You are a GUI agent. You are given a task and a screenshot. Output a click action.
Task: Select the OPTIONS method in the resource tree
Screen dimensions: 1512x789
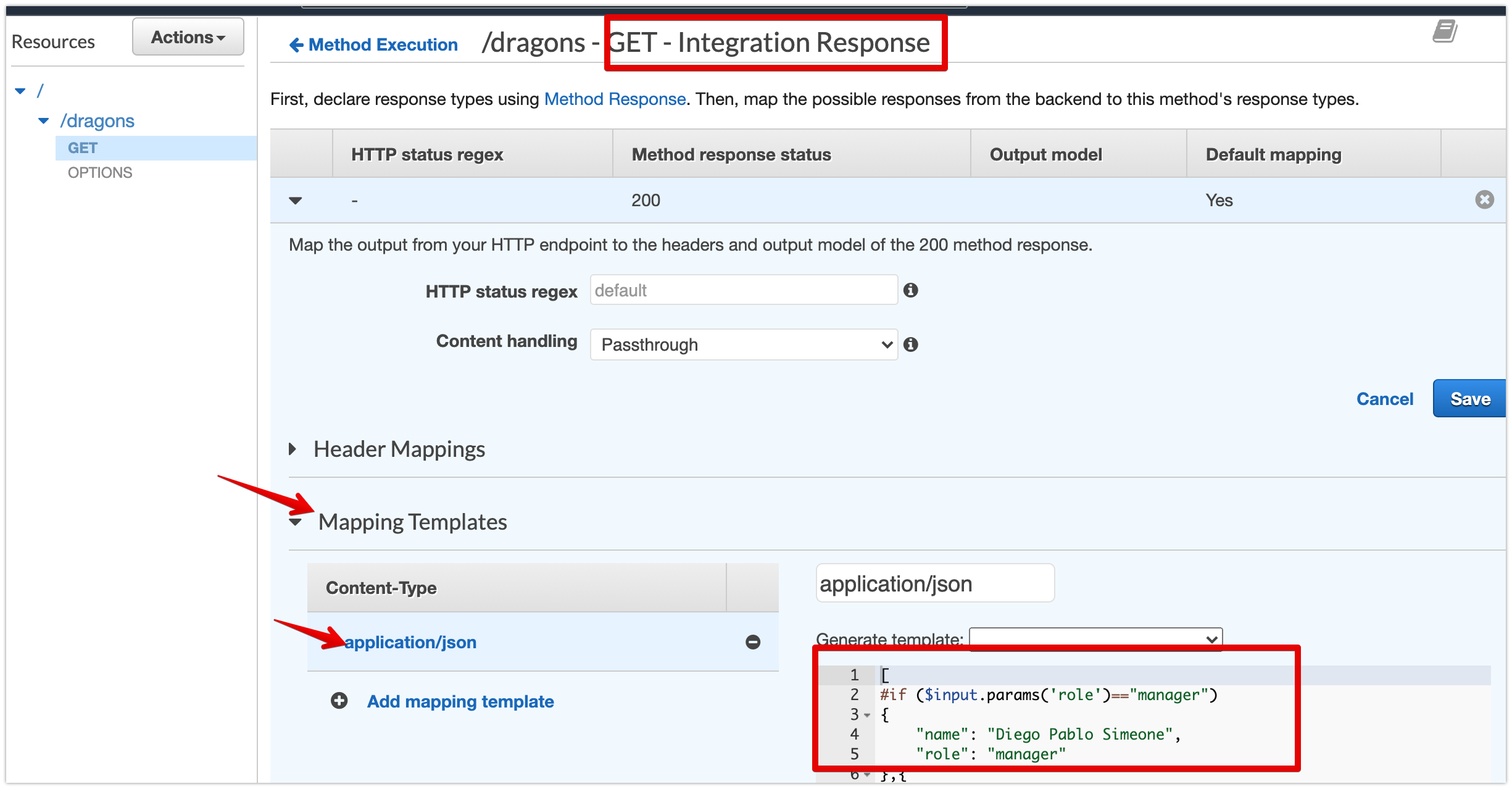coord(99,172)
